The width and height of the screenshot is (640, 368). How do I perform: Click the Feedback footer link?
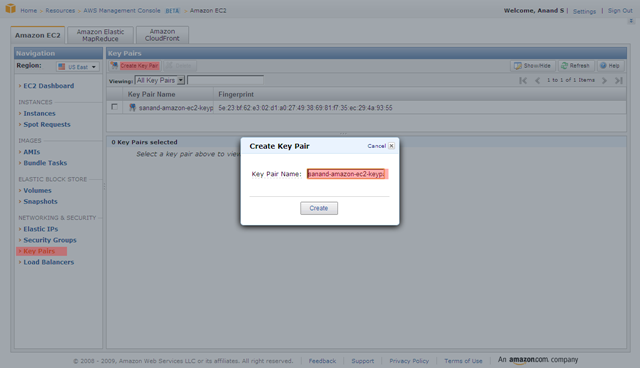(x=322, y=361)
